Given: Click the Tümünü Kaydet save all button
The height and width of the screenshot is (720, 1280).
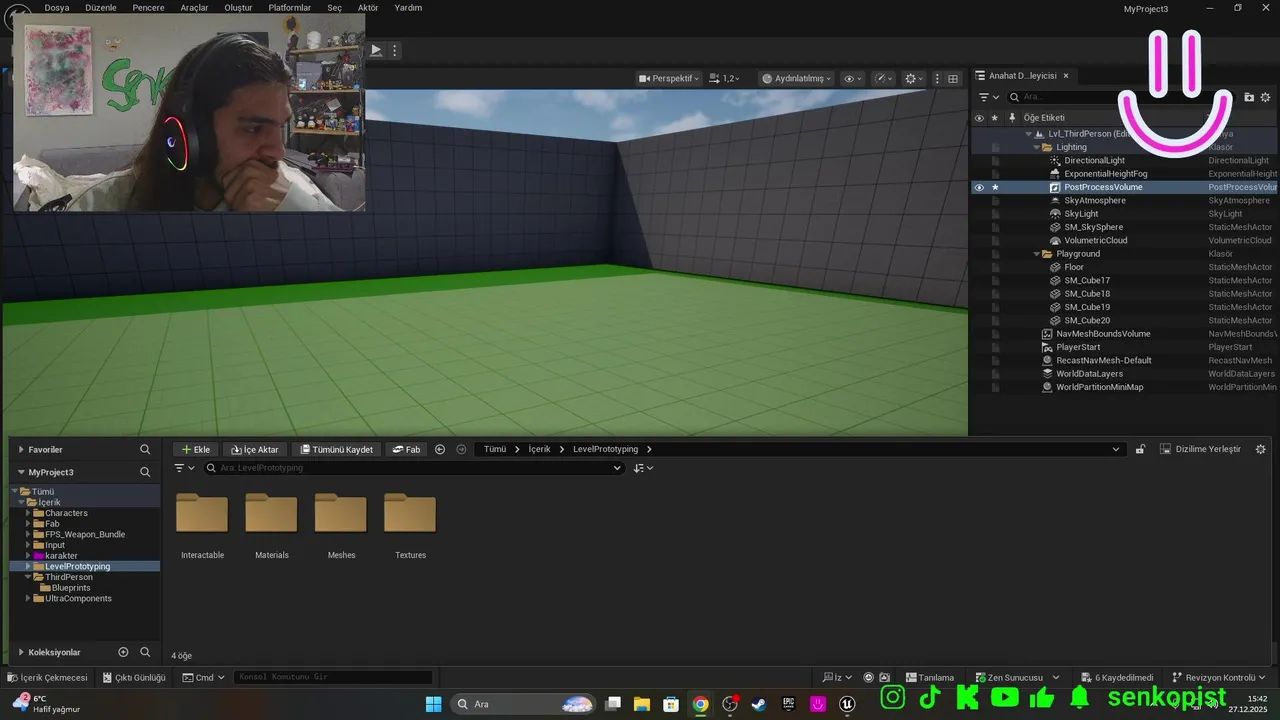Looking at the screenshot, I should point(337,449).
